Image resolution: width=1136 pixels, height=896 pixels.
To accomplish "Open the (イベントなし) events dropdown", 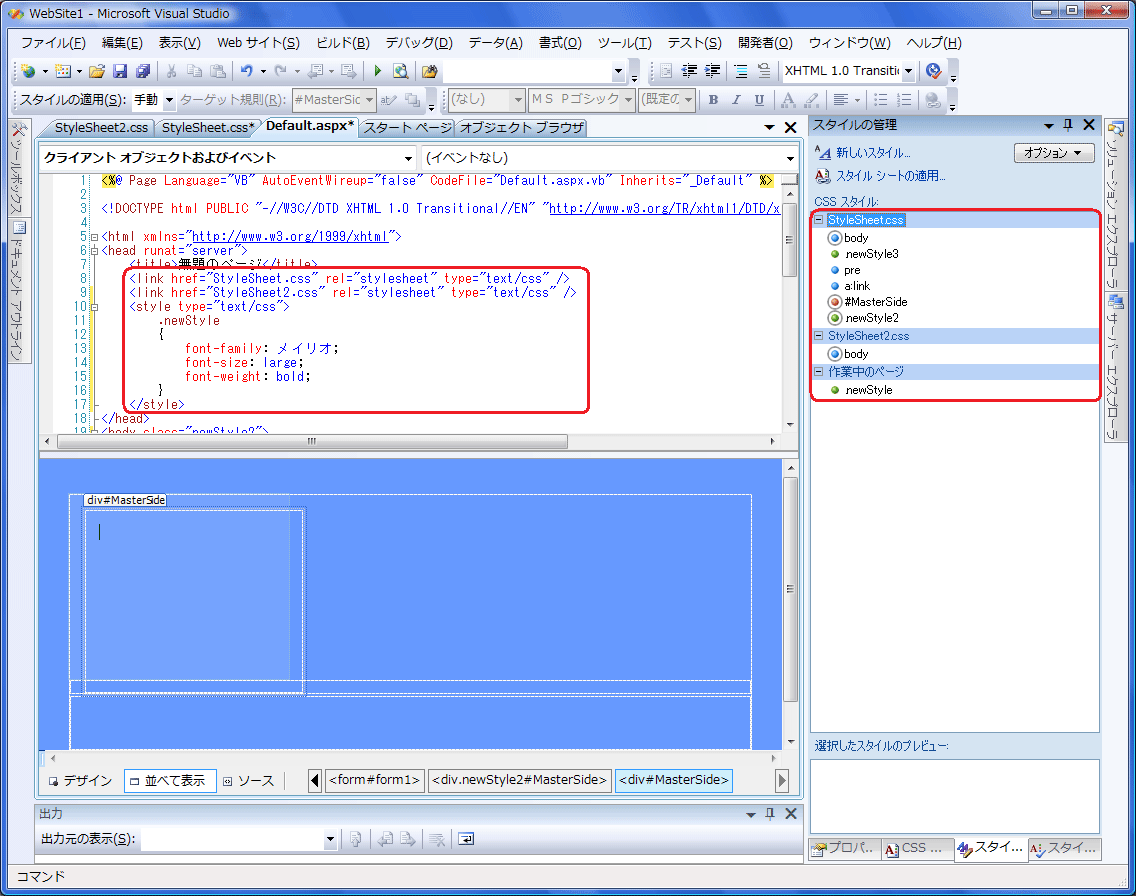I will [x=790, y=158].
